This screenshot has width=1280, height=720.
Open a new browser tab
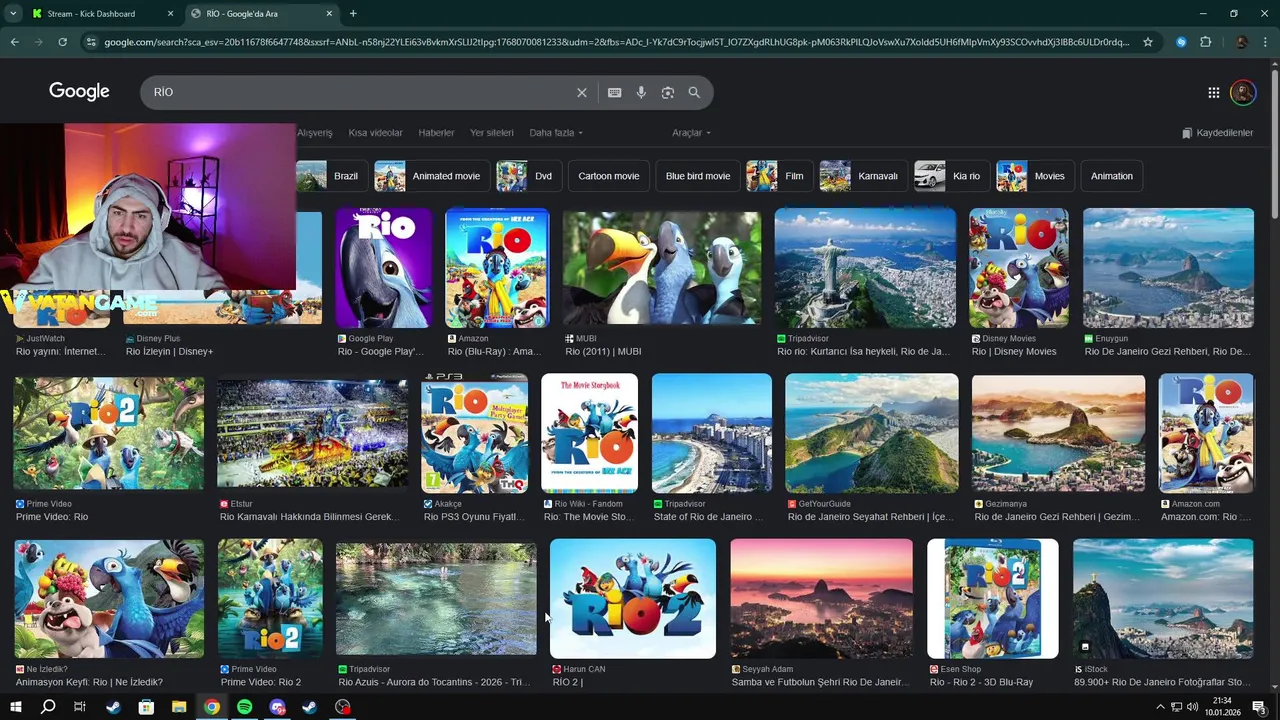click(x=353, y=14)
